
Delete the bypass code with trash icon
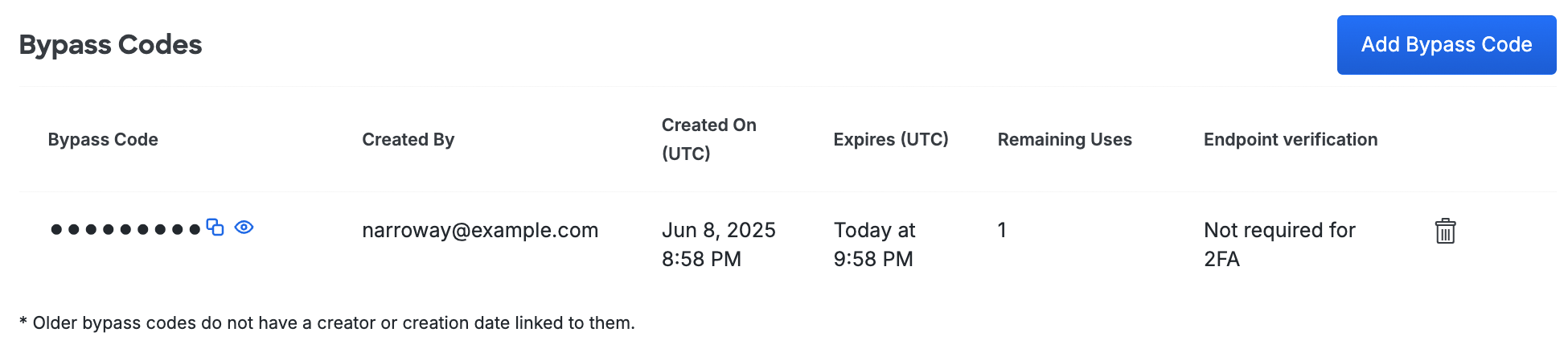tap(1445, 232)
